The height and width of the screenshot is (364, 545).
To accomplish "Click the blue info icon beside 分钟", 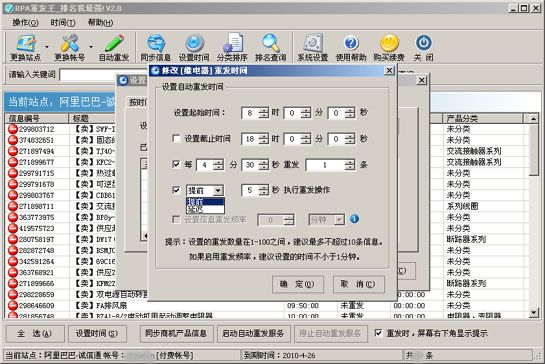I will [x=354, y=219].
